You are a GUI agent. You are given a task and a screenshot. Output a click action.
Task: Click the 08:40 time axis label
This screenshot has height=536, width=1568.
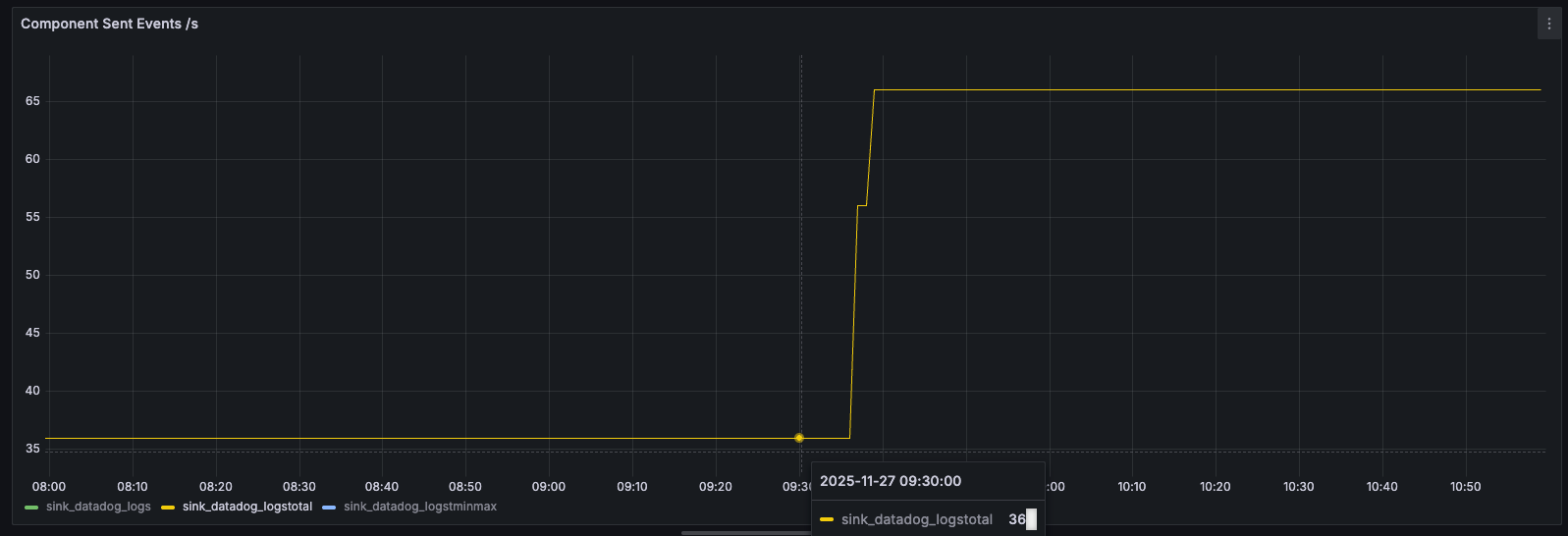[382, 487]
